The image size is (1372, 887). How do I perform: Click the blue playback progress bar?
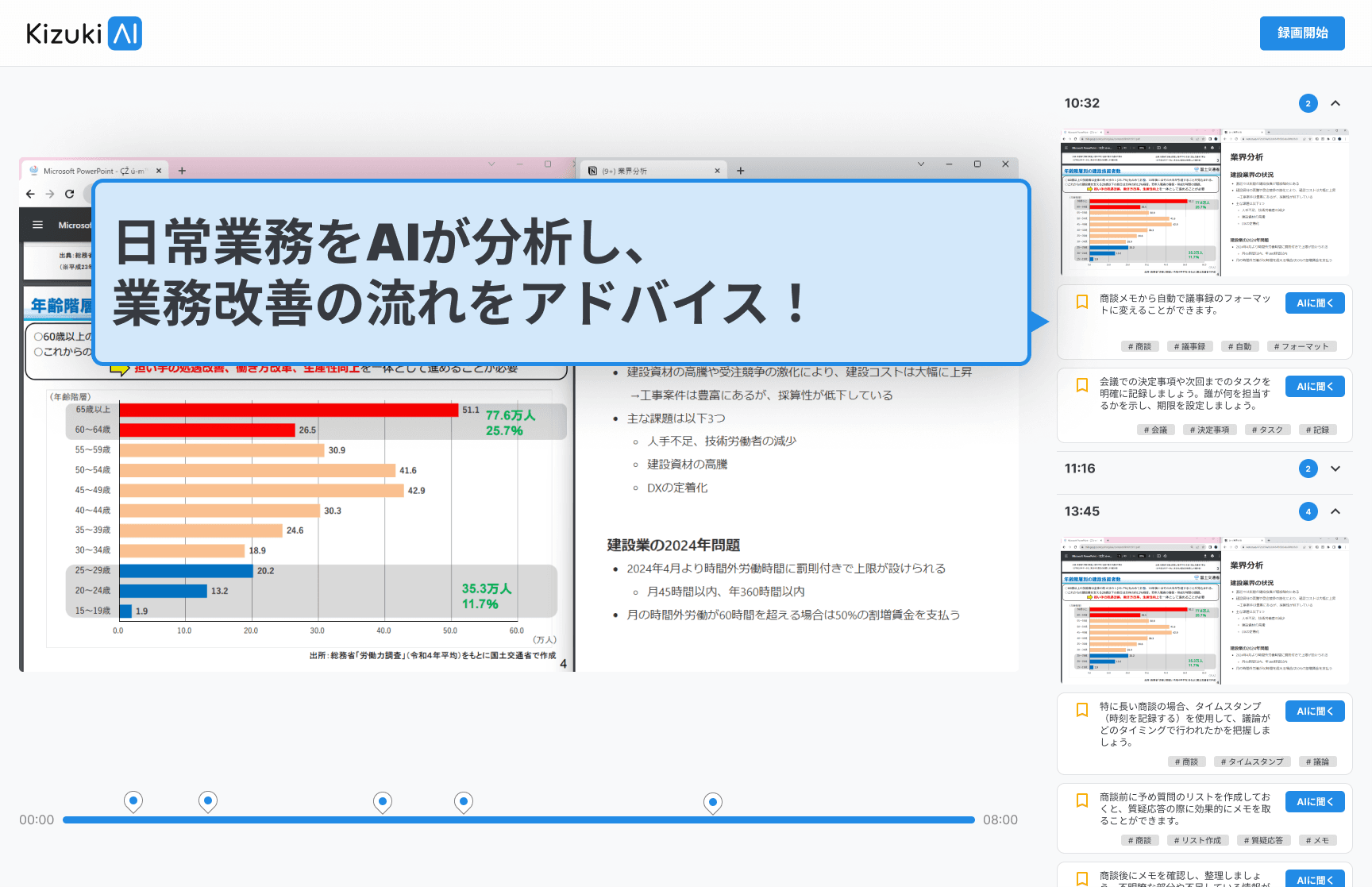518,820
